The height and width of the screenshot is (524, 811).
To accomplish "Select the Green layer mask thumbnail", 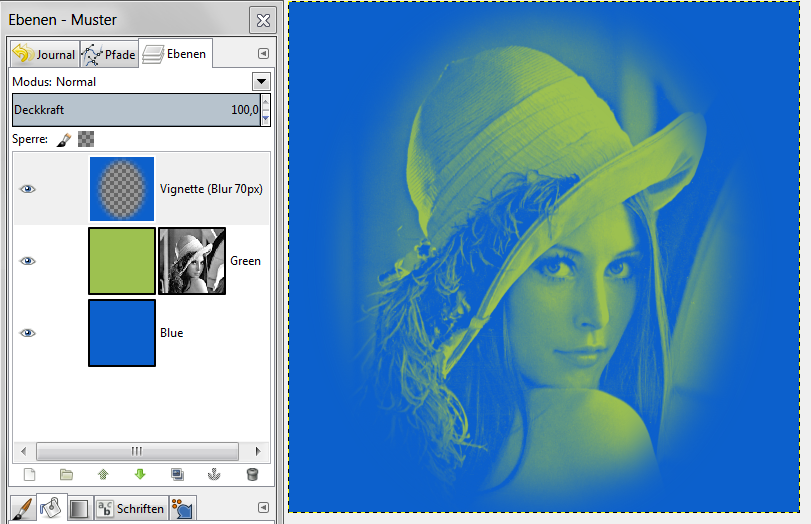I will point(192,261).
